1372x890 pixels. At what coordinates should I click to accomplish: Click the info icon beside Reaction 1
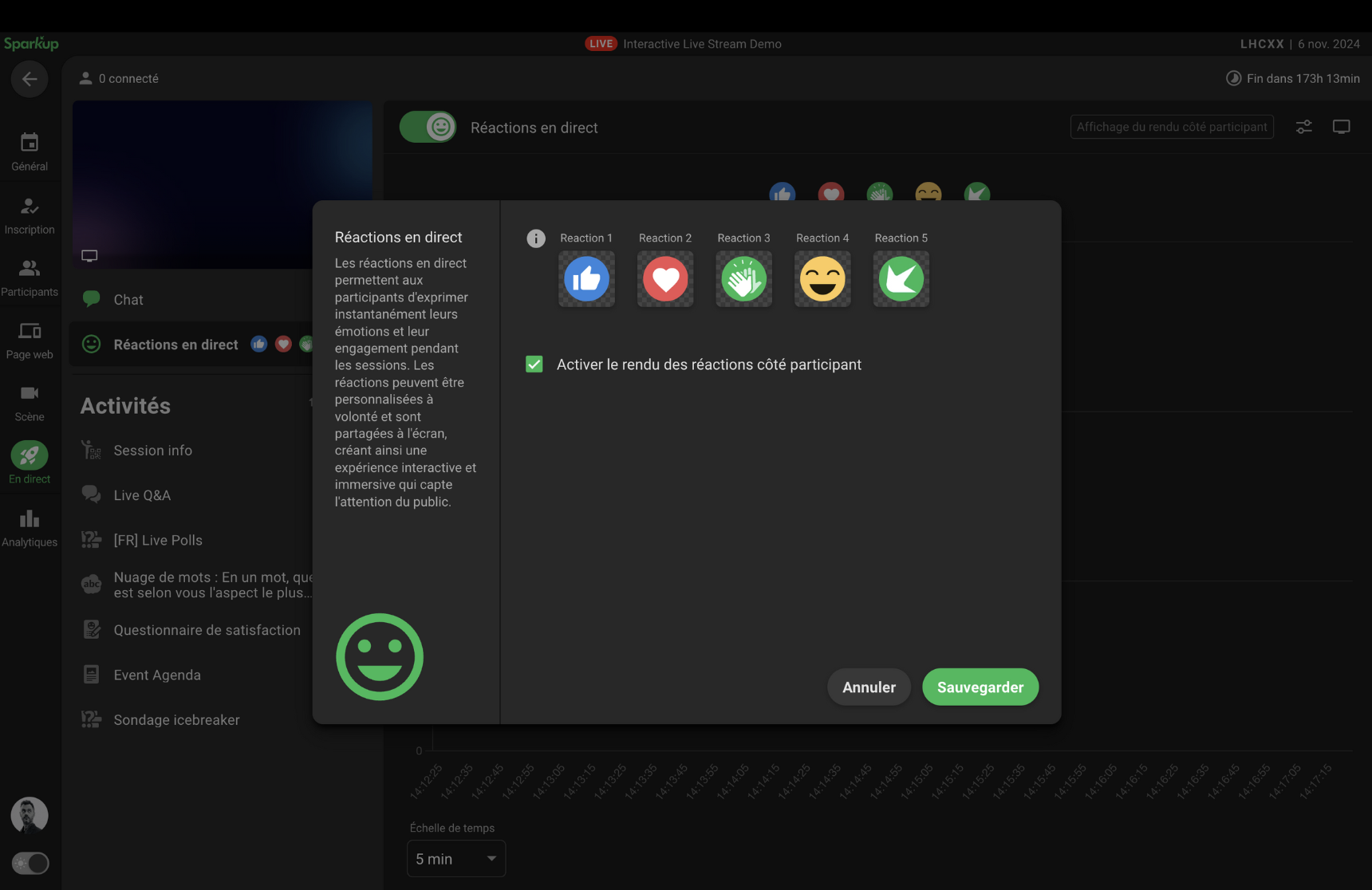(536, 238)
